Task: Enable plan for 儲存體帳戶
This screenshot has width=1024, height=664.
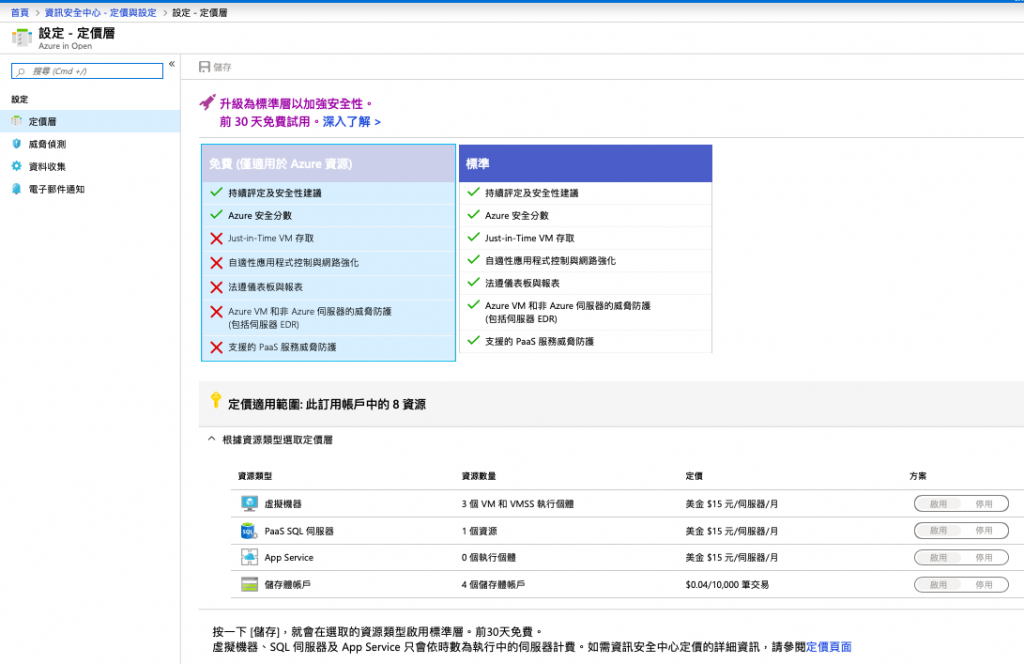Action: click(938, 585)
